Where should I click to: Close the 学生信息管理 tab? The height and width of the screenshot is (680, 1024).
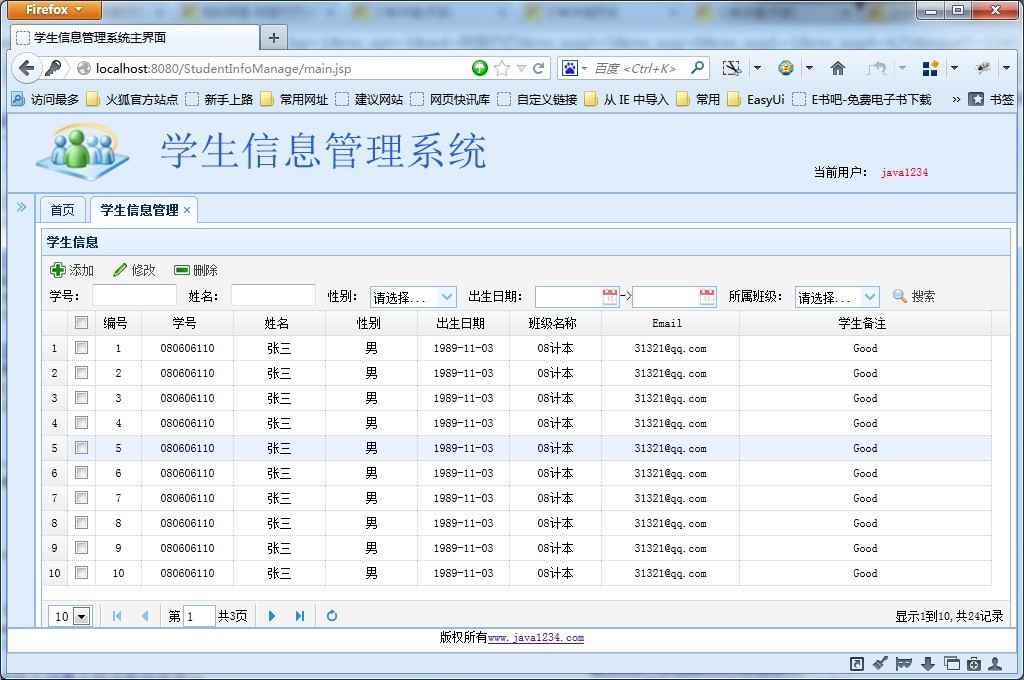click(187, 210)
